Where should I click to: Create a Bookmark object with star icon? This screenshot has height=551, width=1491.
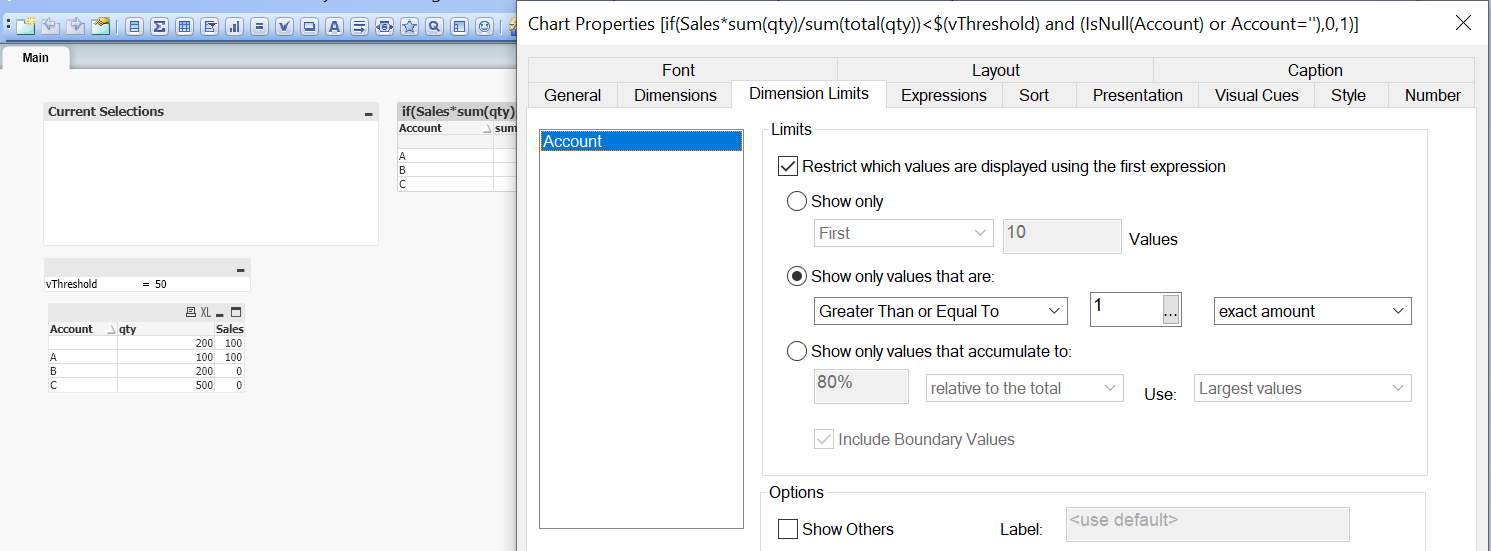coord(410,27)
